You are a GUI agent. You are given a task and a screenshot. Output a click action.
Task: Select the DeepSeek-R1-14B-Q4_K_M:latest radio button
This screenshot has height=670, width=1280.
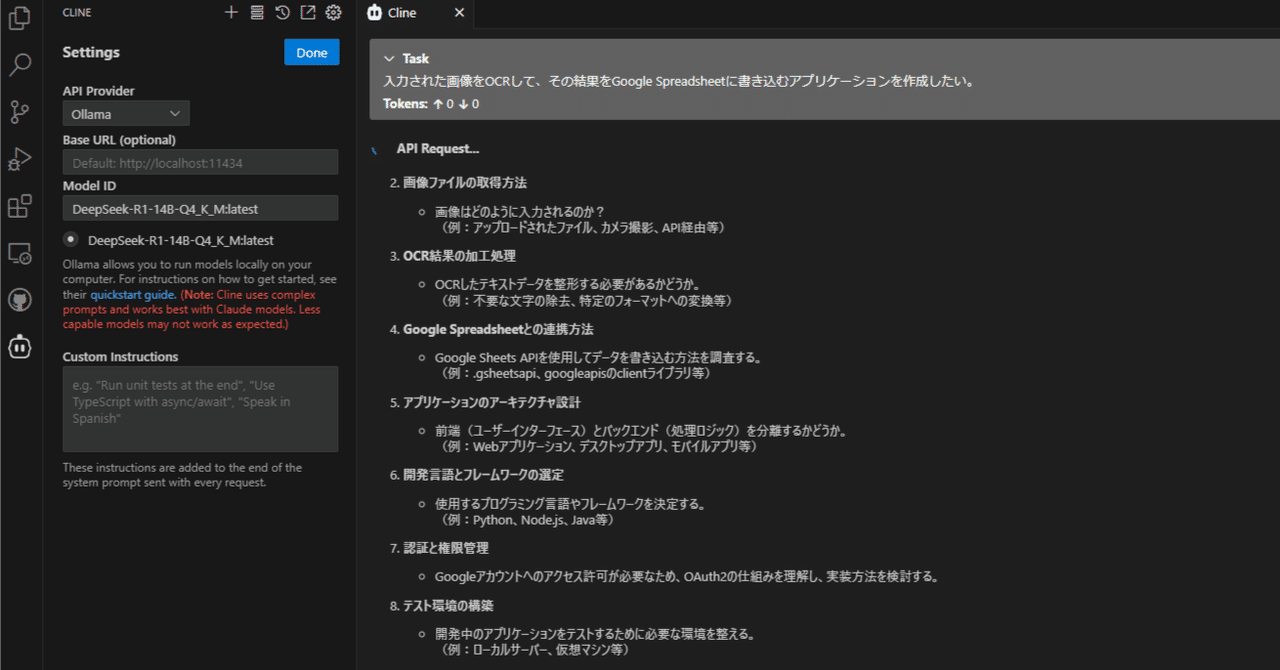(x=70, y=239)
